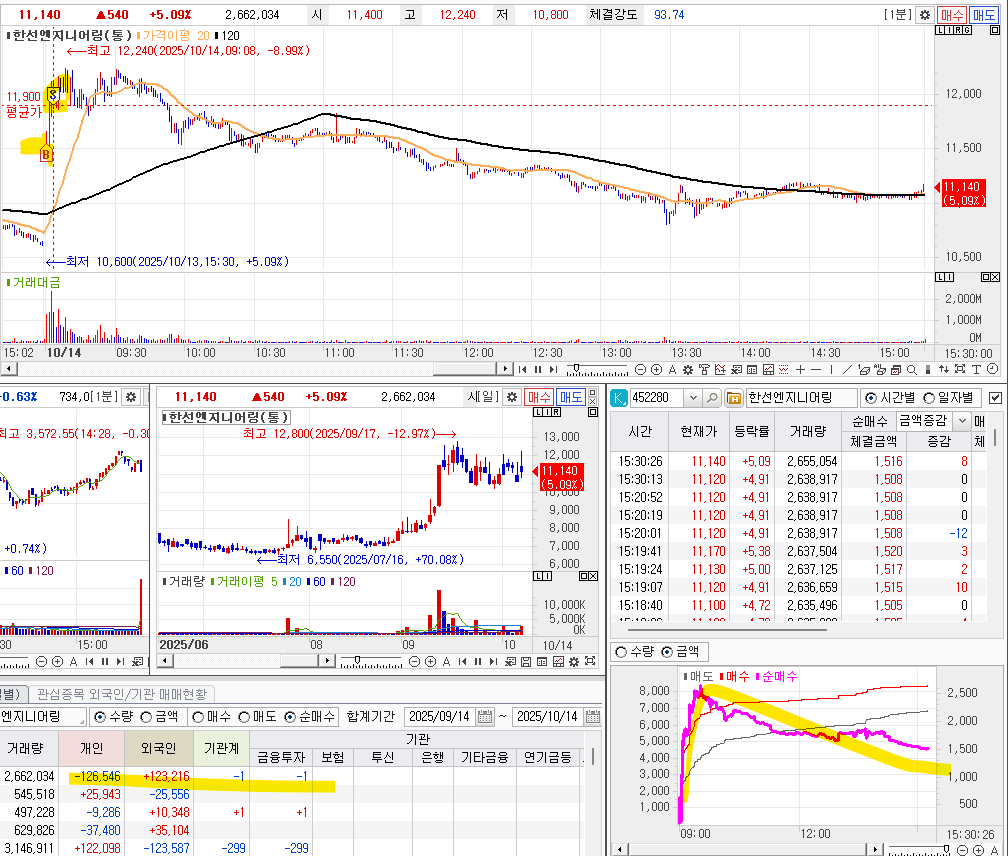Select the crosshair plus tool in minute chart toolbar
This screenshot has height=856, width=1008.
tap(800, 370)
